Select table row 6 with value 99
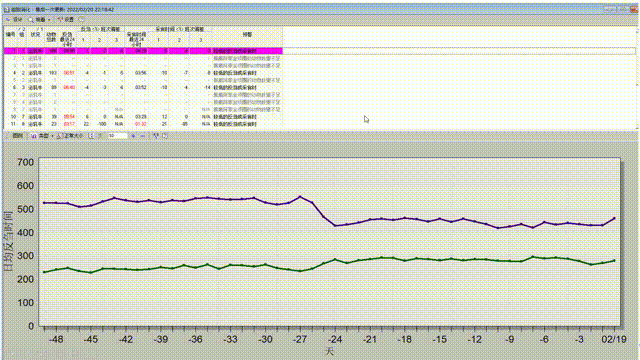This screenshot has height=360, width=640. coord(143,87)
